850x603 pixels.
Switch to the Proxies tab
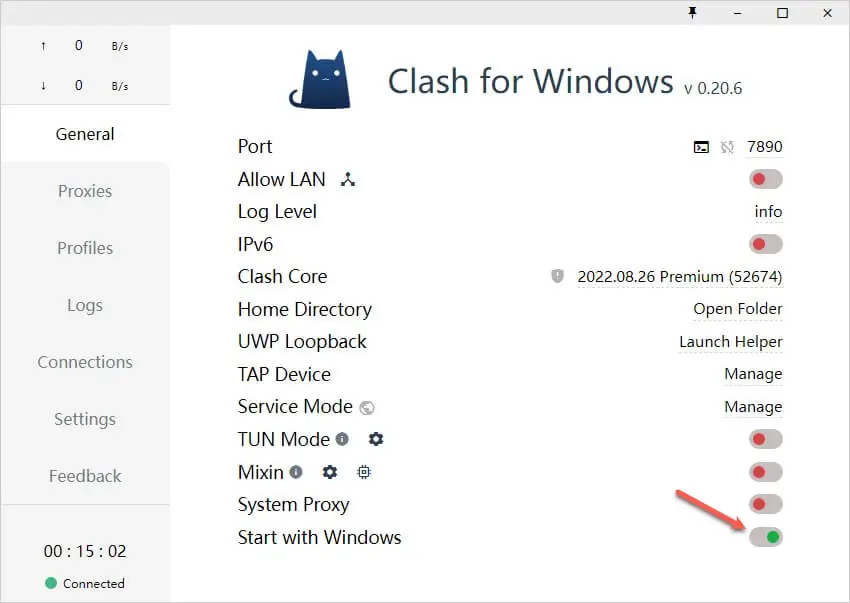pos(84,191)
